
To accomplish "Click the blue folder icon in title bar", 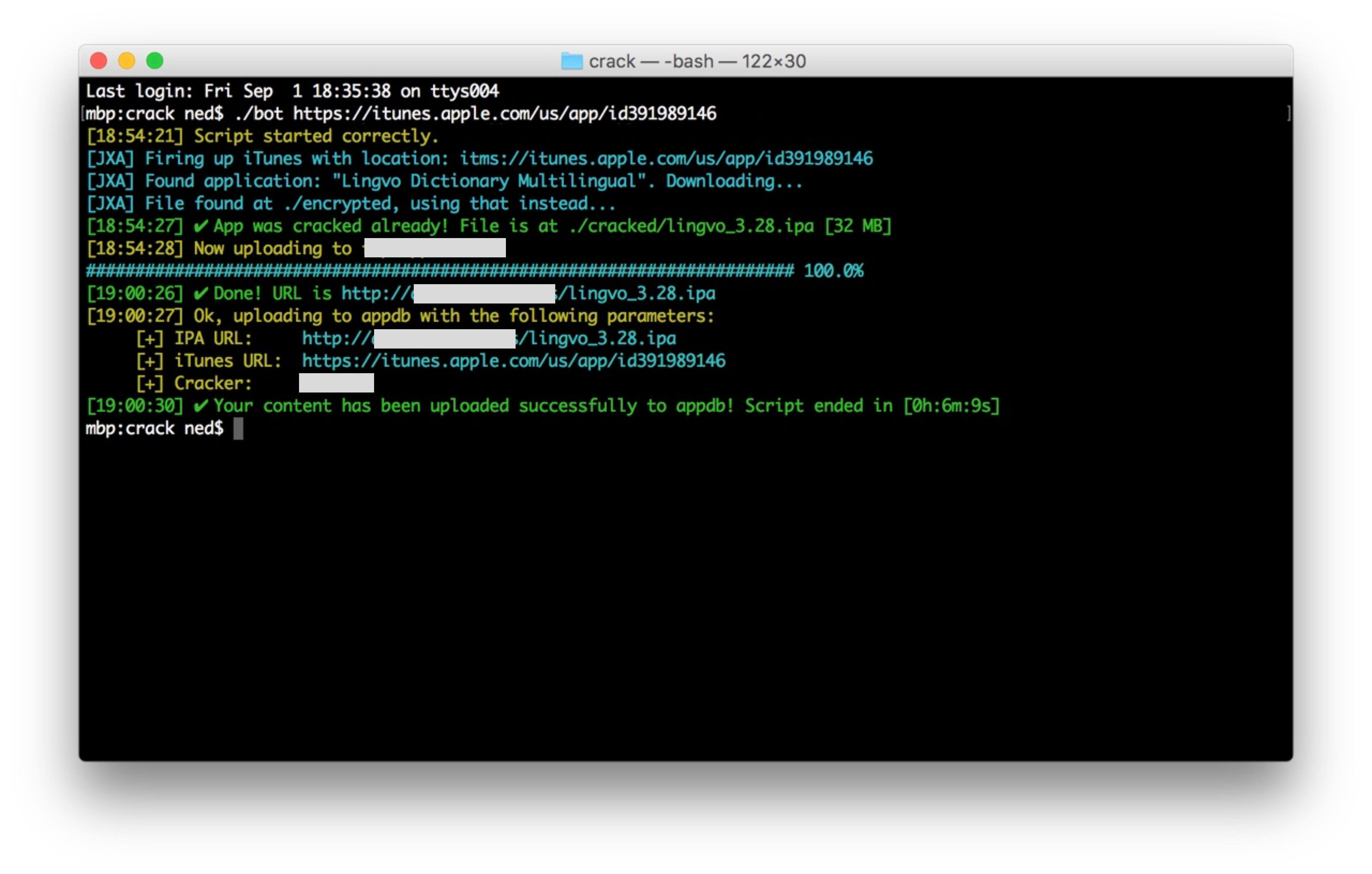I will click(571, 61).
